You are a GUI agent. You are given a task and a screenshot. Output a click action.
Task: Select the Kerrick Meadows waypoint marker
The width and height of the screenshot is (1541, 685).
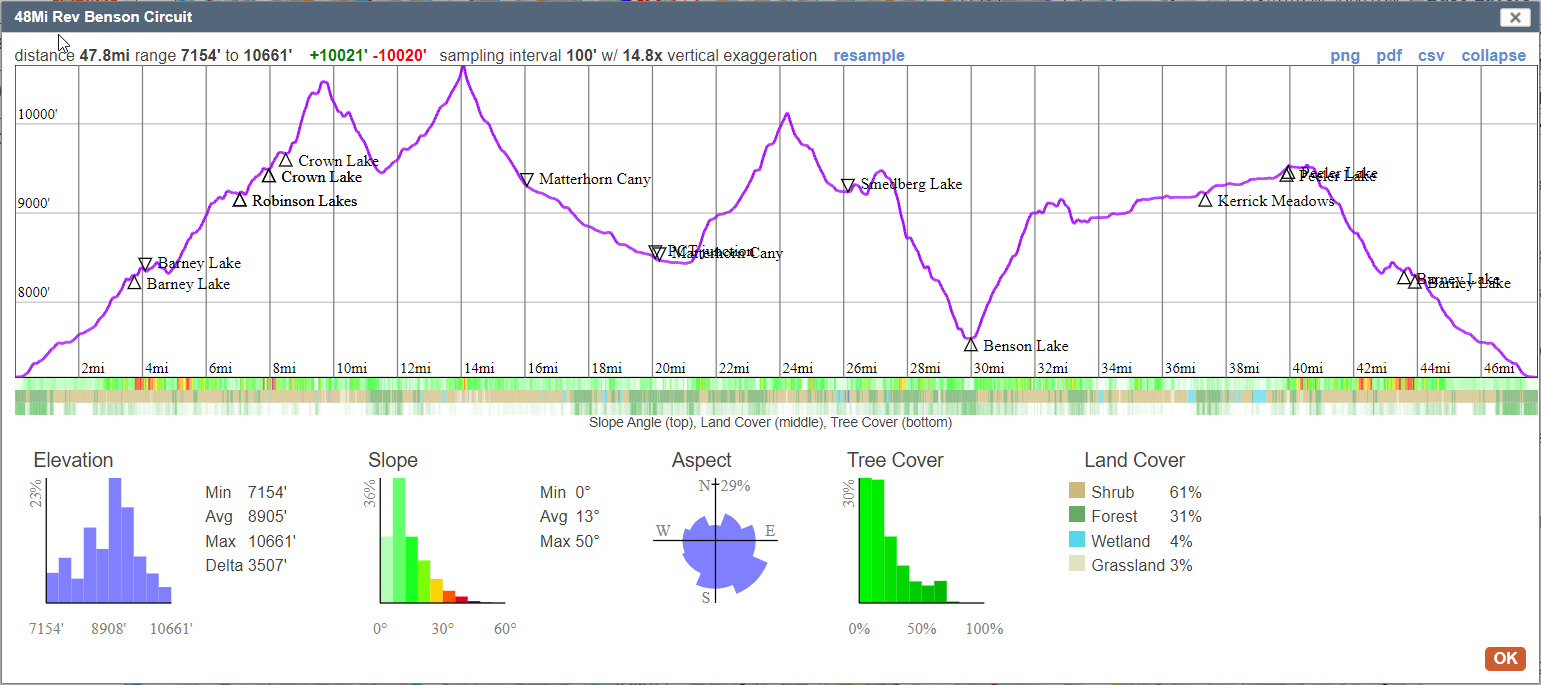pyautogui.click(x=1205, y=200)
